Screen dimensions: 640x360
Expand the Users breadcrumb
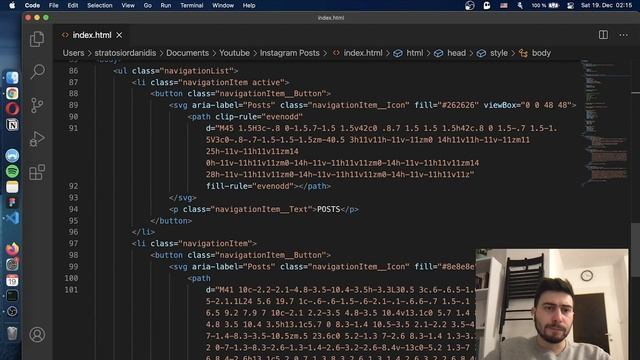tap(73, 53)
